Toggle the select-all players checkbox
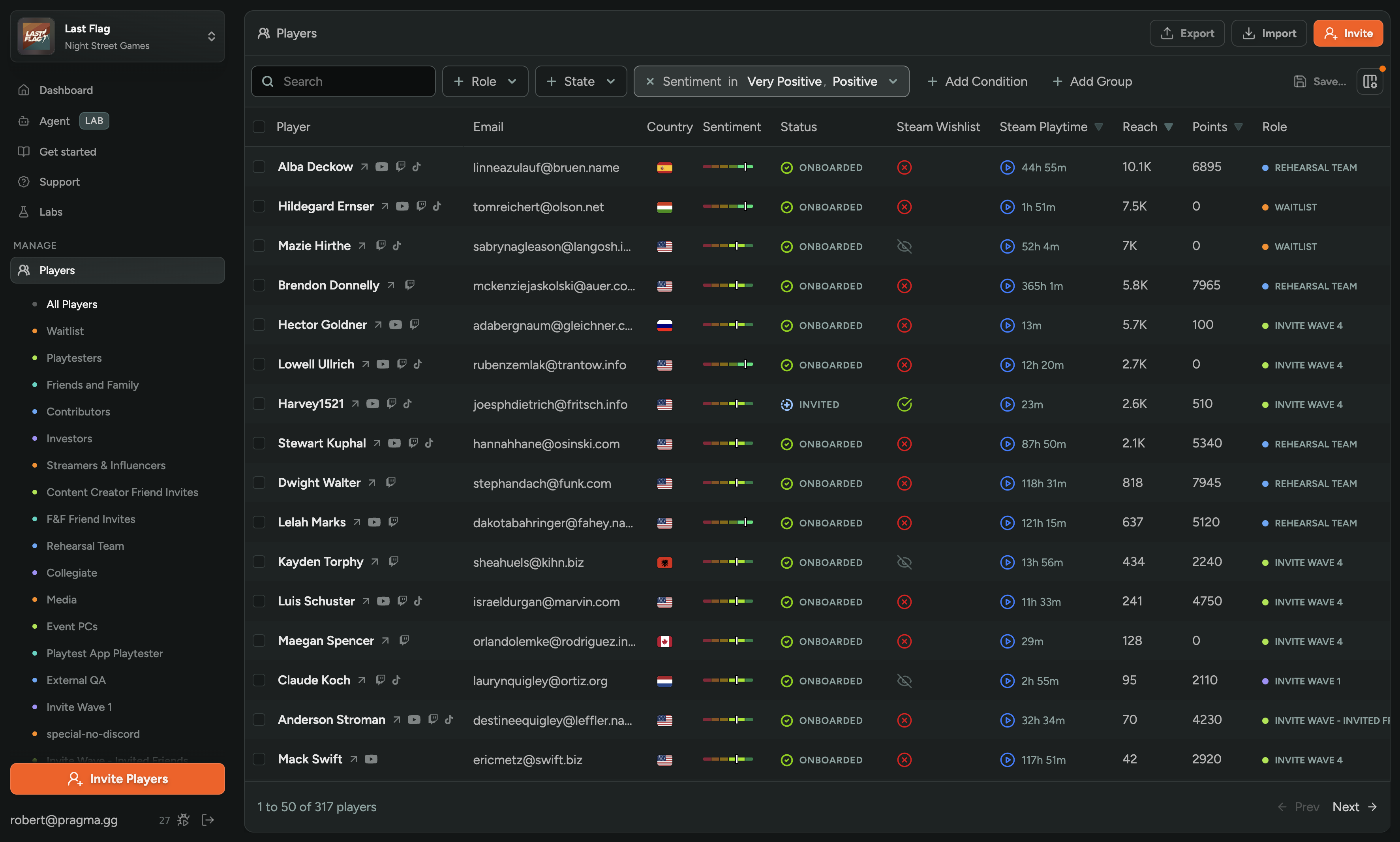The image size is (1400, 842). click(259, 126)
